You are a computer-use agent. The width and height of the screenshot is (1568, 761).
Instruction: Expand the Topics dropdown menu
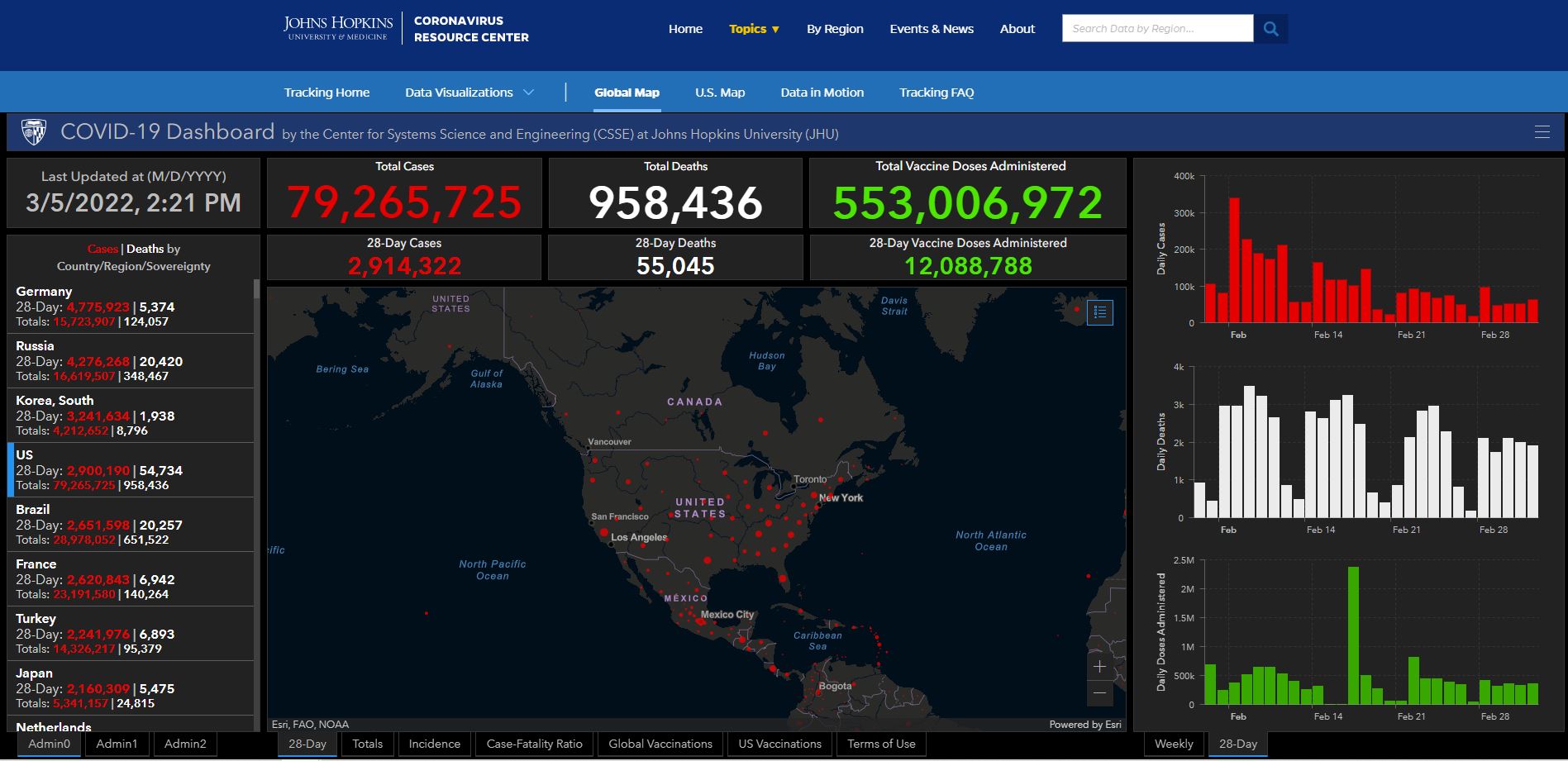tap(754, 29)
